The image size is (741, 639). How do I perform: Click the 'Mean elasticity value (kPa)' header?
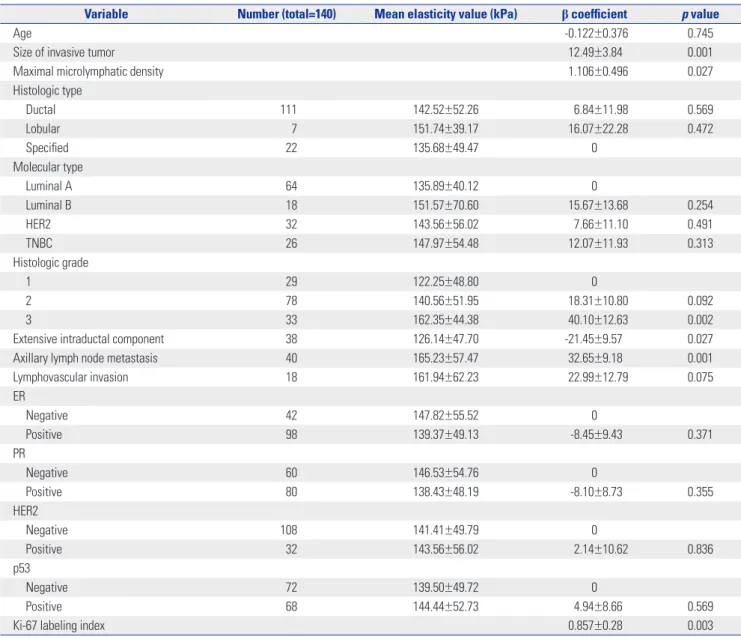click(x=446, y=14)
